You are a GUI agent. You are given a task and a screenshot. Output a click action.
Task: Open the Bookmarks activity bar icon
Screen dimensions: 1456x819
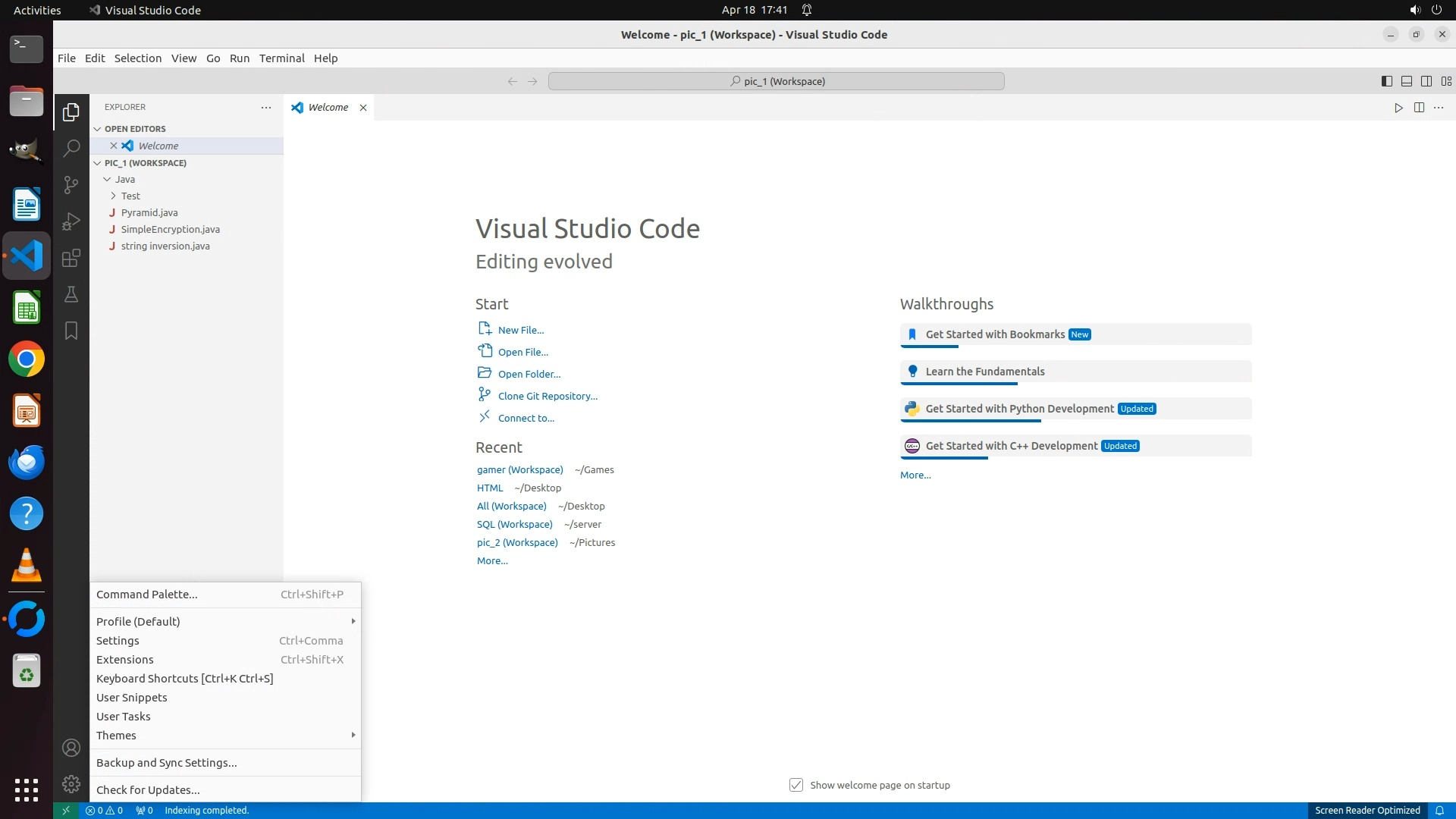[71, 331]
